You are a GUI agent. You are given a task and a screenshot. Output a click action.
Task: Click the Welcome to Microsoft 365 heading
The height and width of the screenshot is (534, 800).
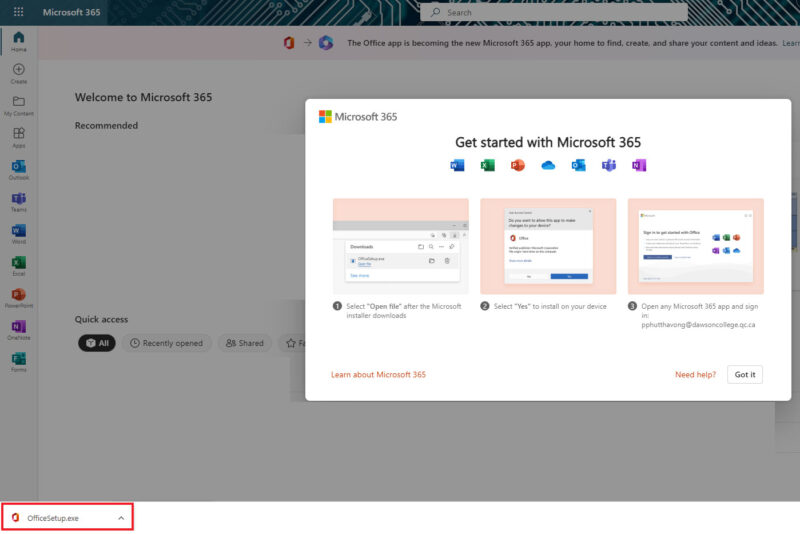143,97
